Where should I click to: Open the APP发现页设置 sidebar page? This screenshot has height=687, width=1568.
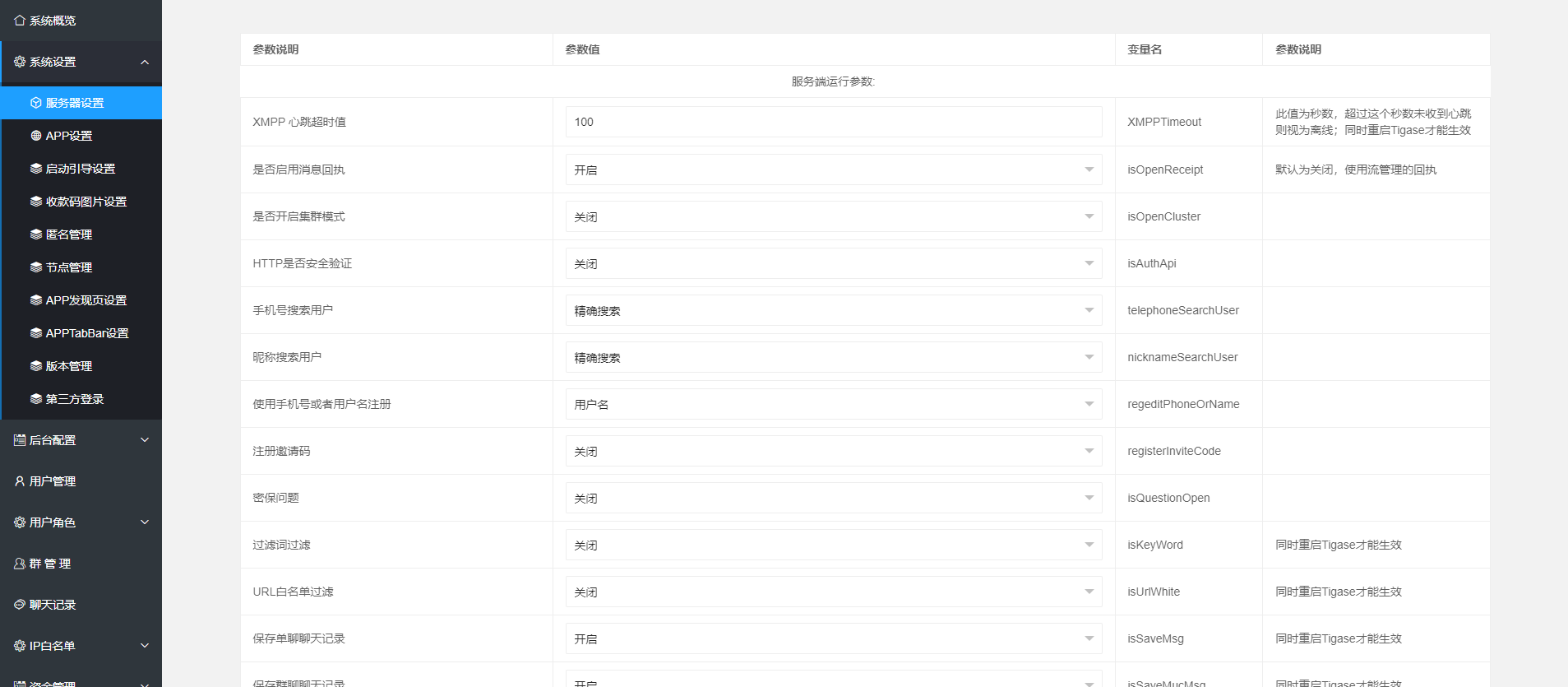coord(81,300)
